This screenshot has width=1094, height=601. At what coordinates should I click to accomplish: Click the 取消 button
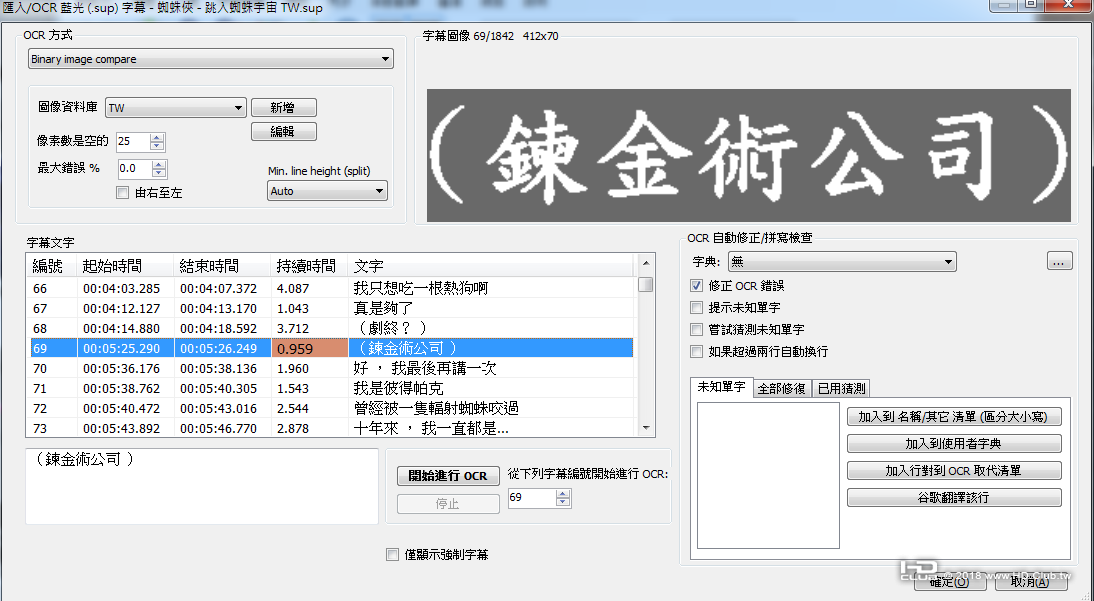(1031, 582)
